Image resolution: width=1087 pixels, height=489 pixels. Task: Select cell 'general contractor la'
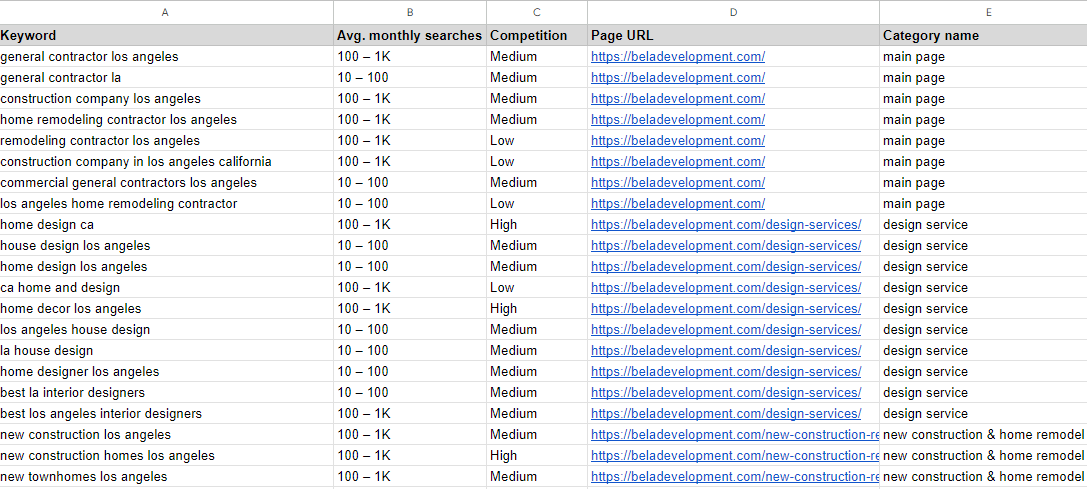(x=166, y=78)
